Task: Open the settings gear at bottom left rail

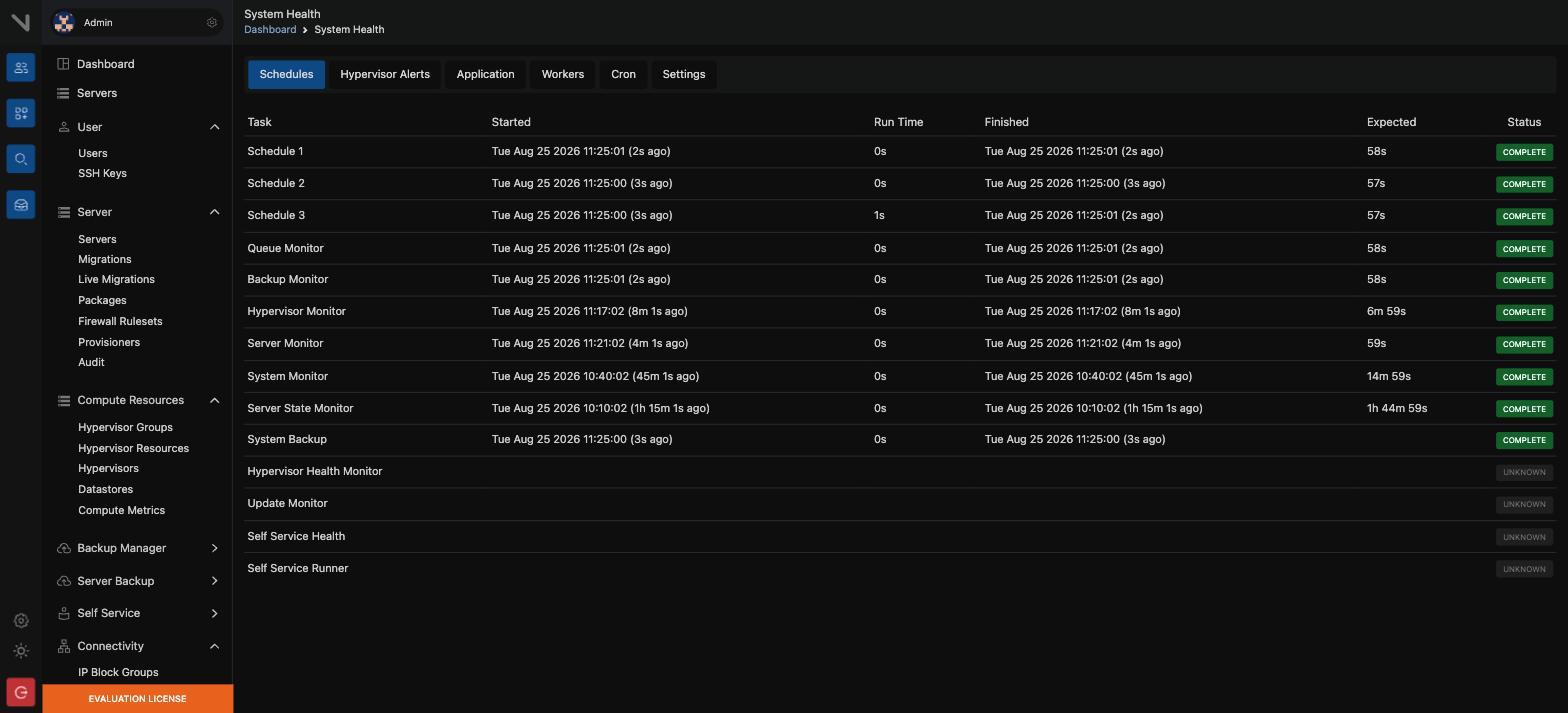Action: click(x=21, y=621)
